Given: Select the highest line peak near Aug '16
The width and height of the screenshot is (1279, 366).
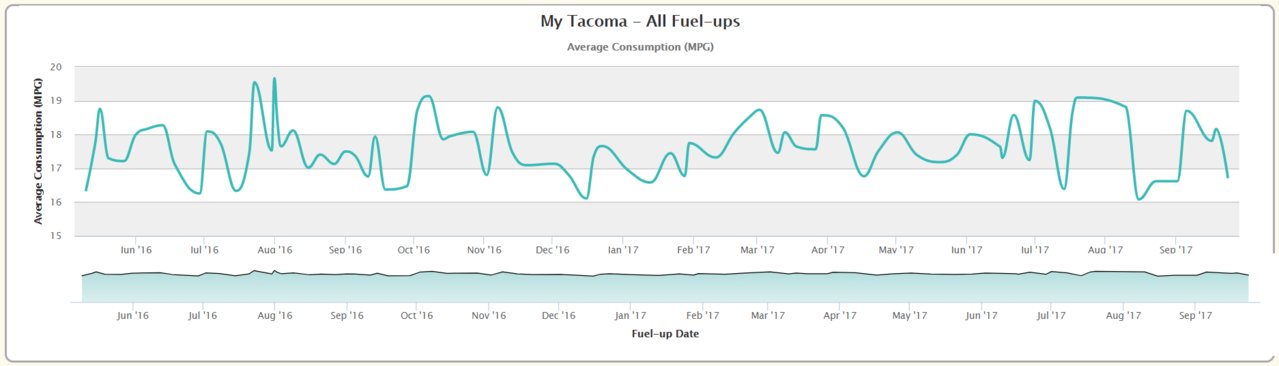Looking at the screenshot, I should tap(274, 78).
